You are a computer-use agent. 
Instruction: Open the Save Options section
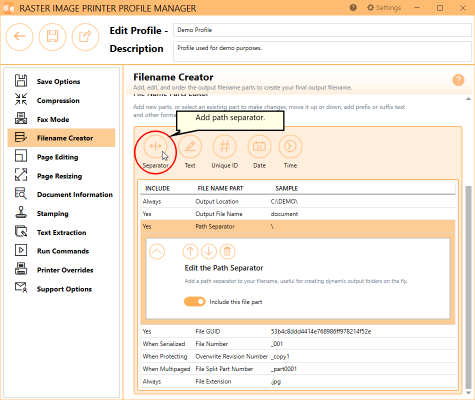click(x=61, y=81)
